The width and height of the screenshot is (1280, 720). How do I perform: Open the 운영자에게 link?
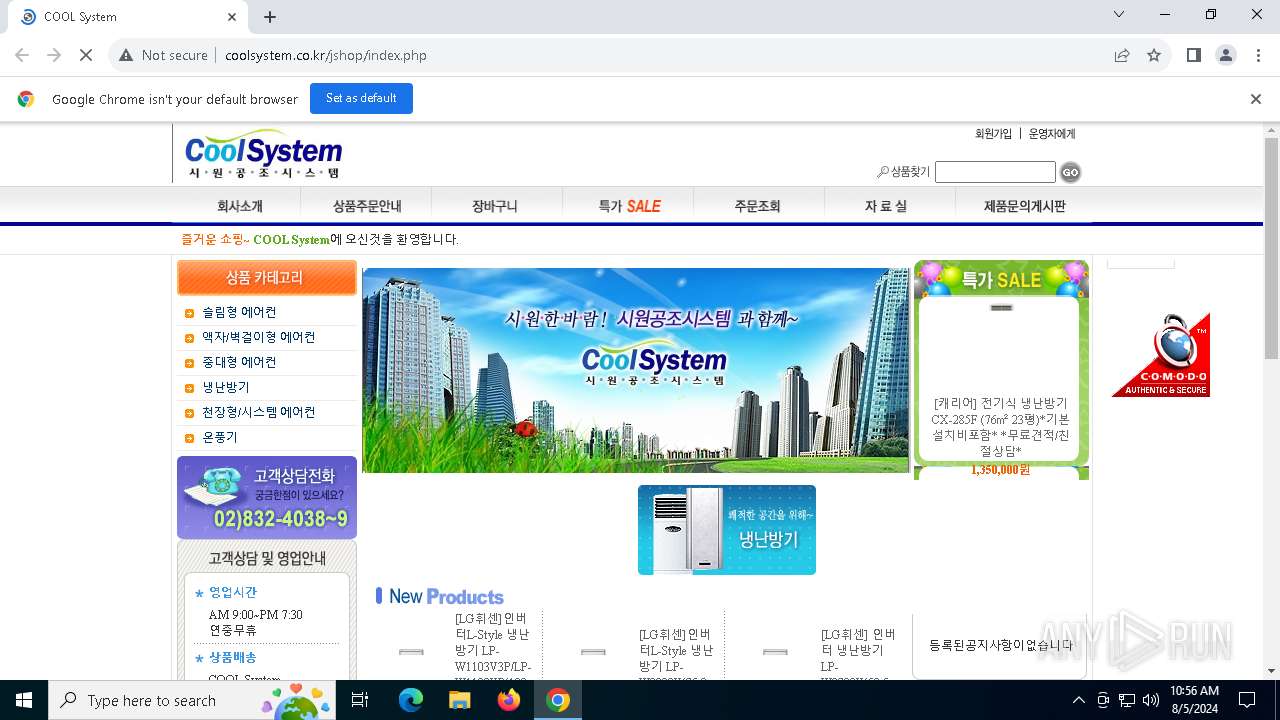coord(1052,133)
